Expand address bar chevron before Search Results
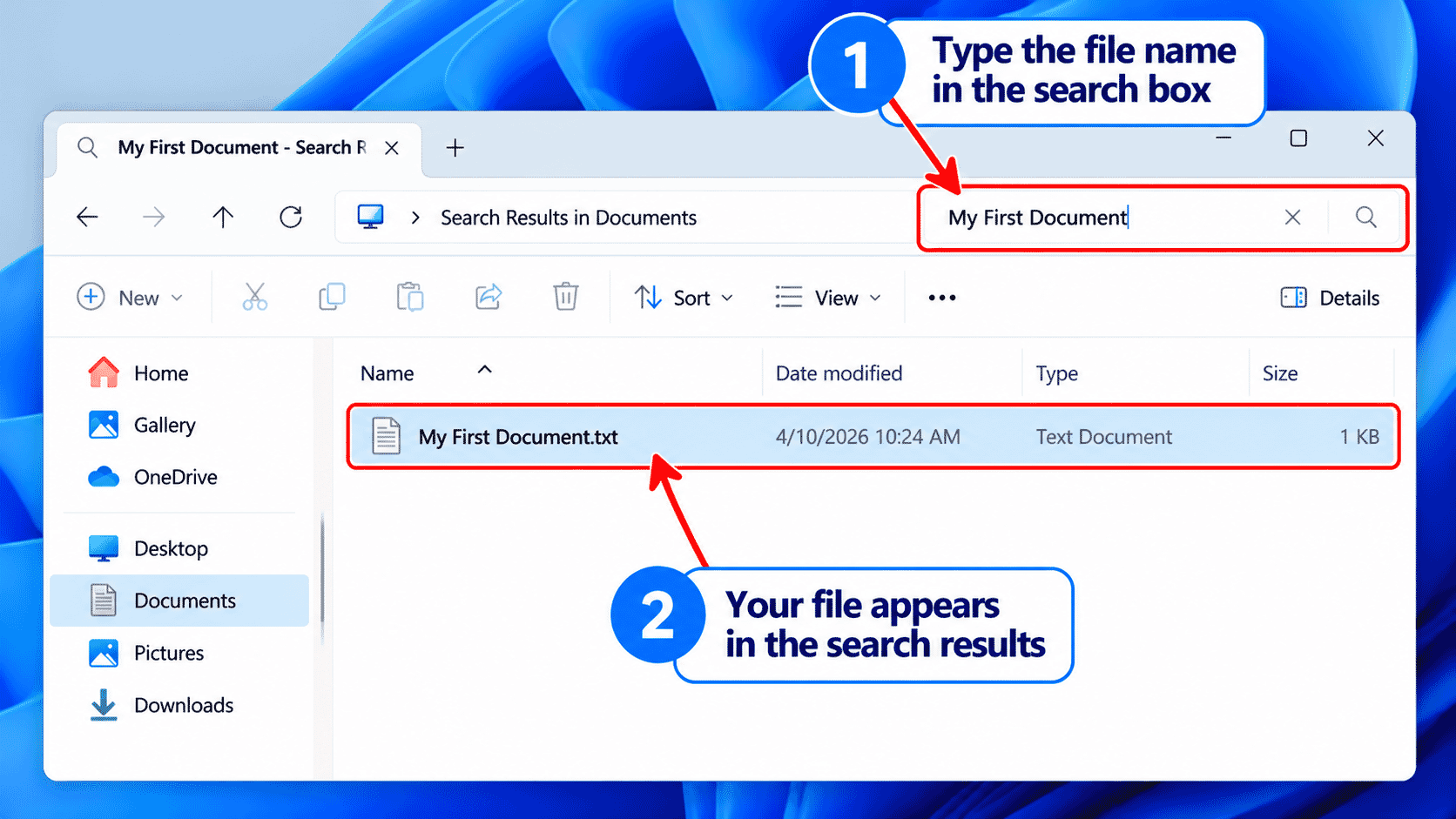Image resolution: width=1456 pixels, height=819 pixels. [415, 218]
